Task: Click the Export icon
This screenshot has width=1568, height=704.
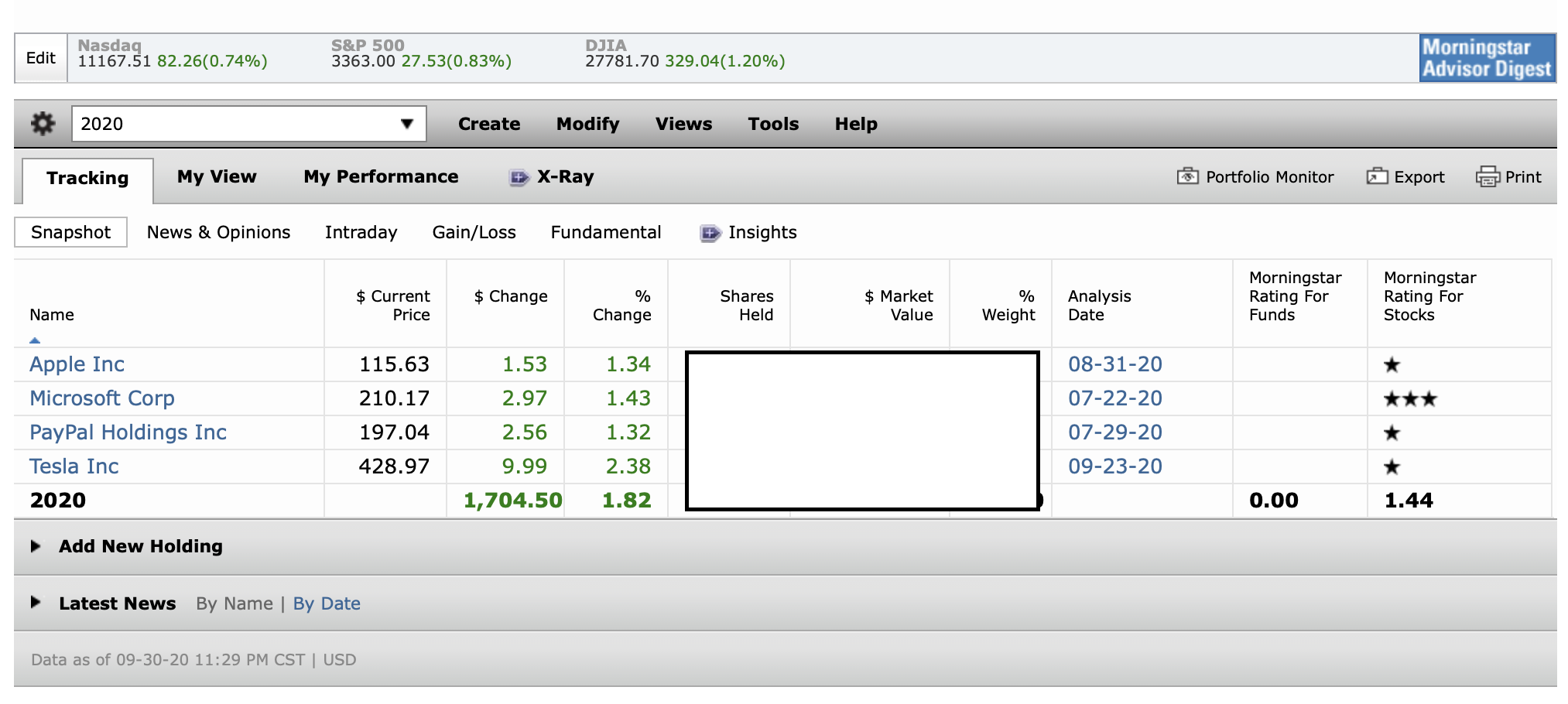Action: coord(1377,176)
